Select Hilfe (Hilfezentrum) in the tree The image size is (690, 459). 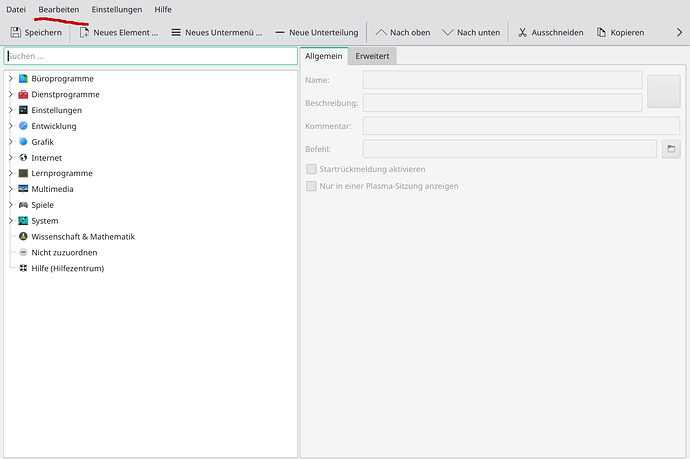[67, 268]
